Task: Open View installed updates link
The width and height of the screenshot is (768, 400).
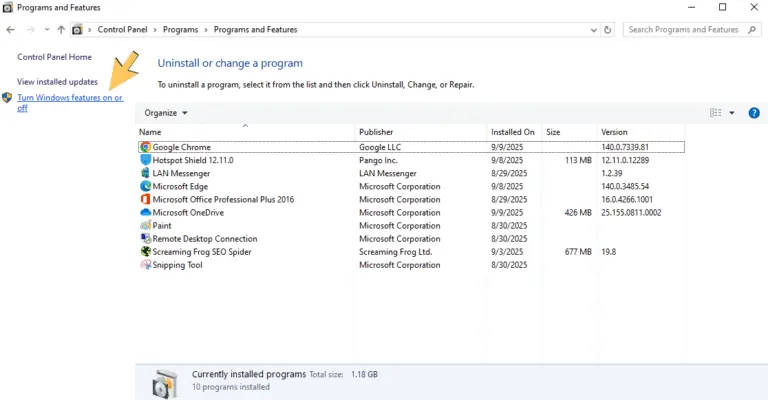Action: 57,82
